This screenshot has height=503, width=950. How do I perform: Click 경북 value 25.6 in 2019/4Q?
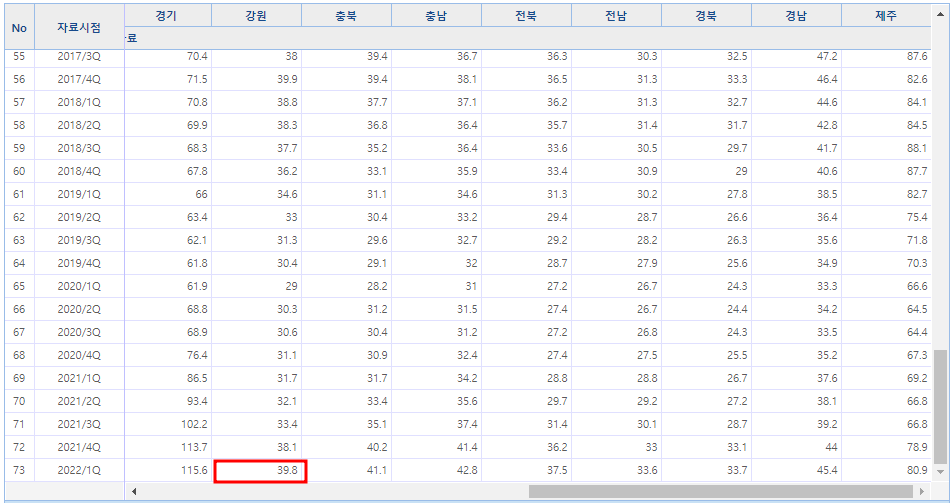coord(706,264)
